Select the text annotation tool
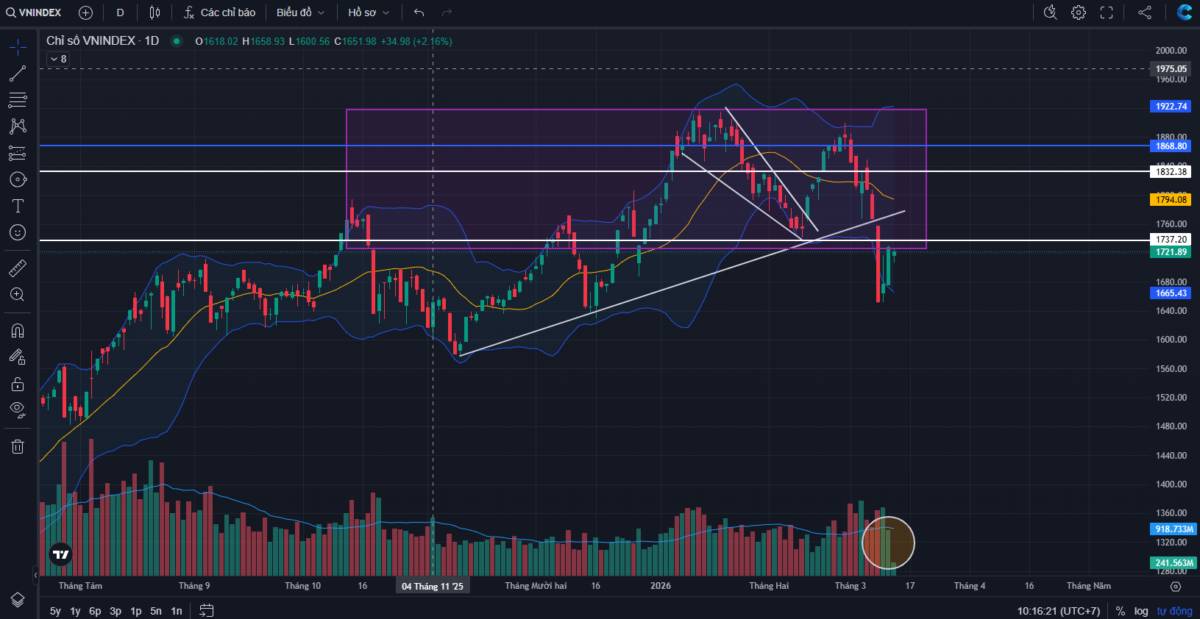The height and width of the screenshot is (619, 1200). pyautogui.click(x=17, y=206)
